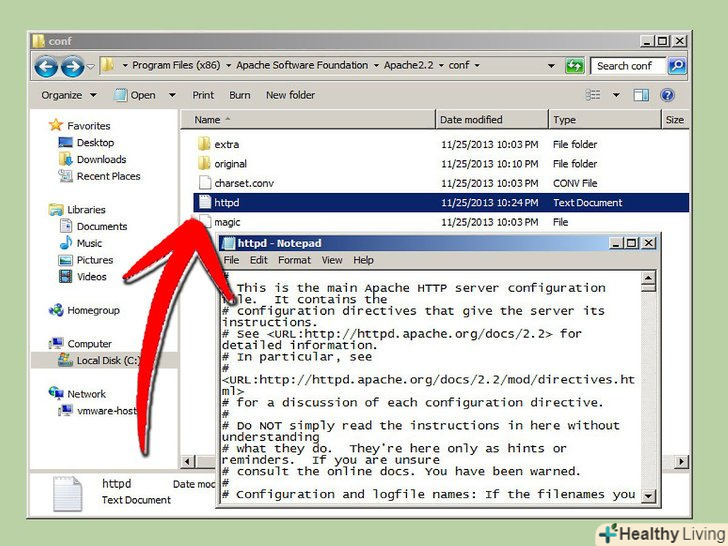
Task: Click Explorer horizontal scrollbar right arrow
Action: click(681, 461)
